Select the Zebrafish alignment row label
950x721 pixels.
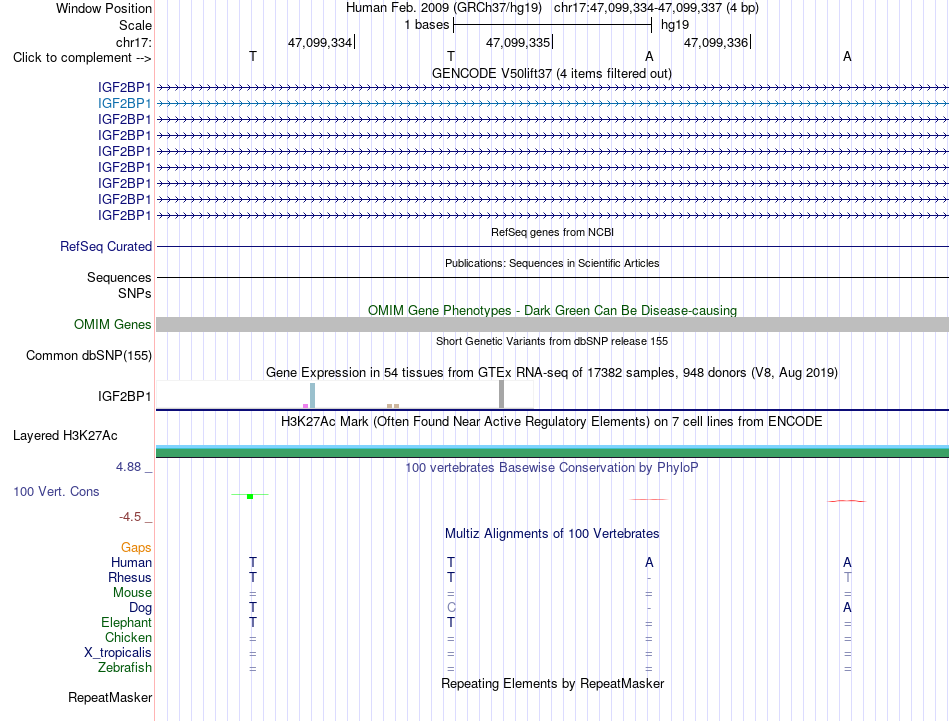coord(125,668)
